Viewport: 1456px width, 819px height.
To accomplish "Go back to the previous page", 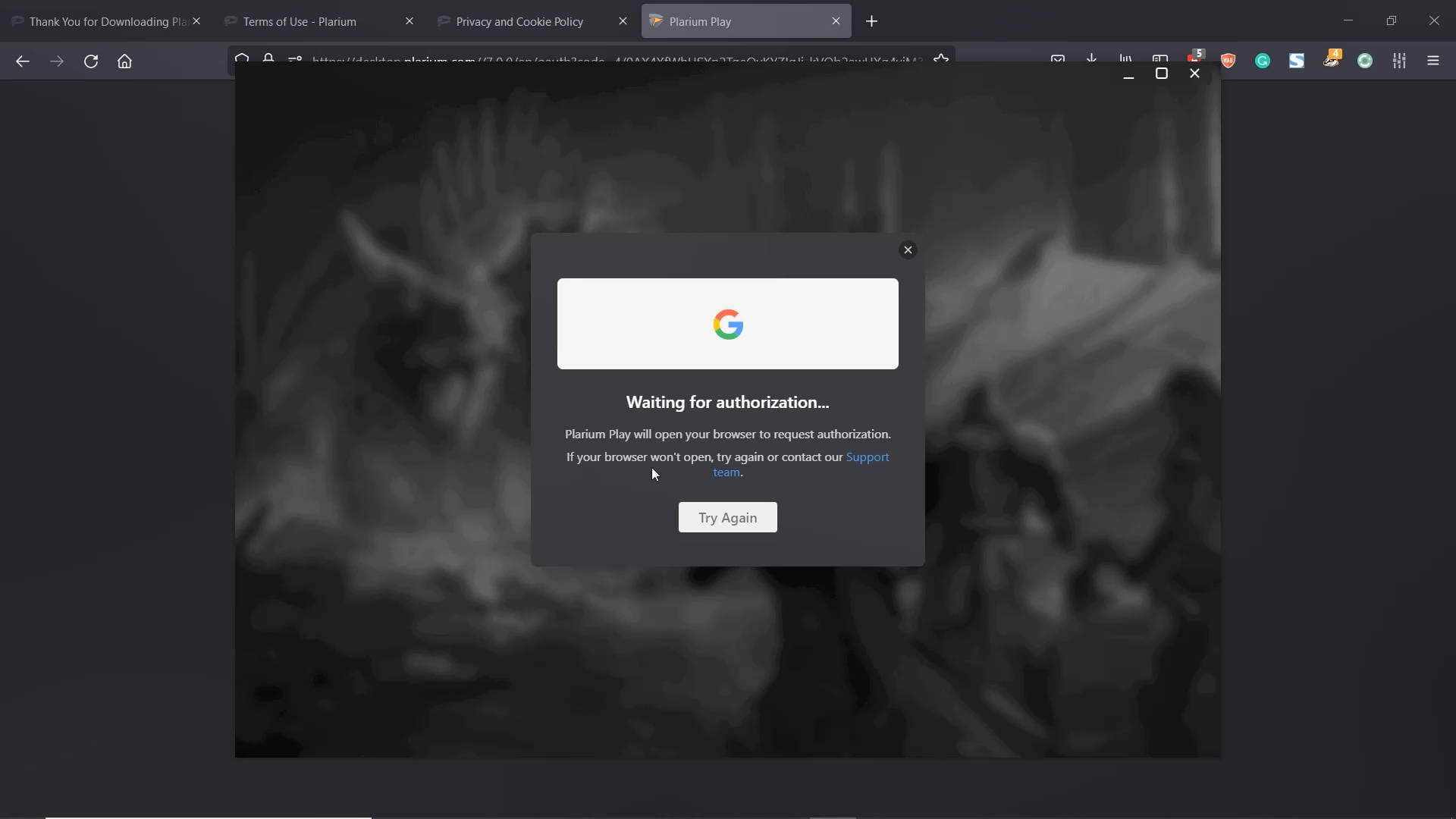I will tap(23, 61).
